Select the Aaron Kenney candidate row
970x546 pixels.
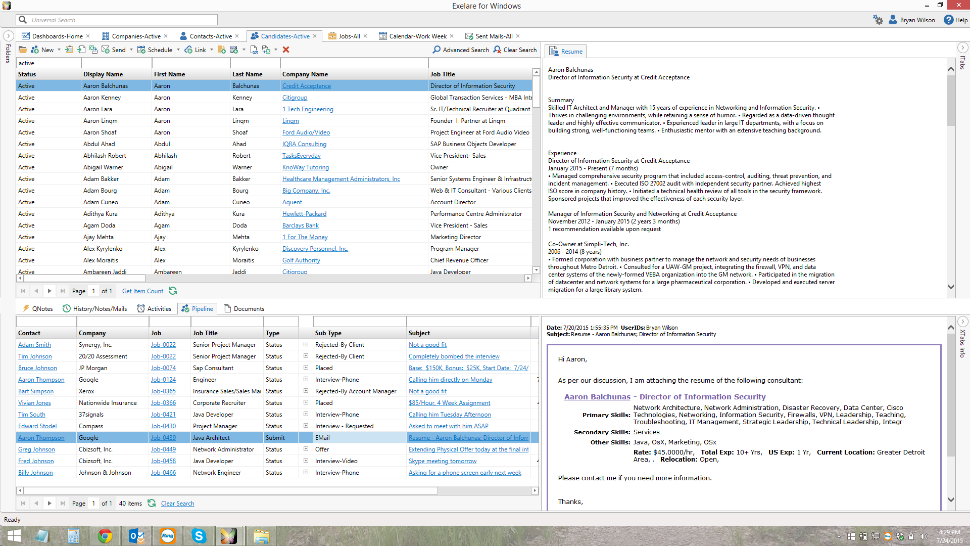pyautogui.click(x=274, y=98)
